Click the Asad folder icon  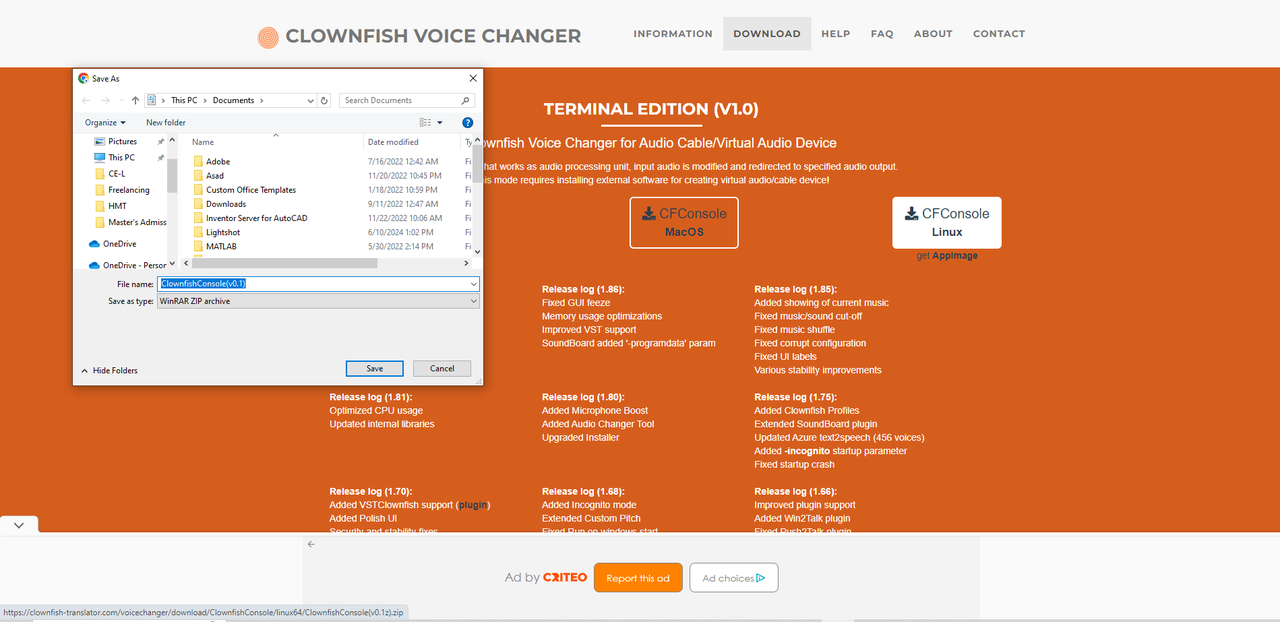(198, 175)
